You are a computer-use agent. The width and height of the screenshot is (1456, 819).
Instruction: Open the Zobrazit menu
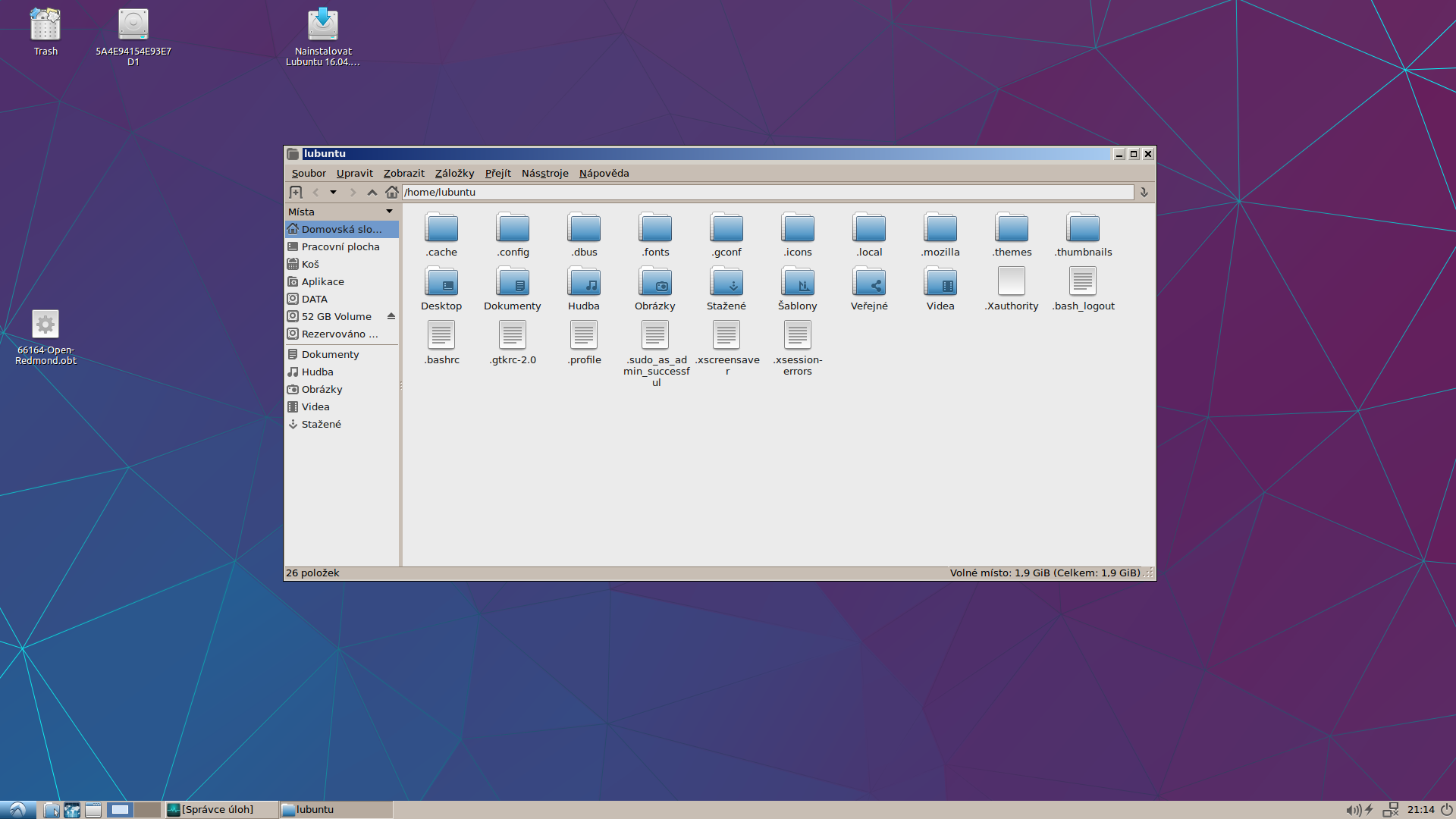[403, 174]
